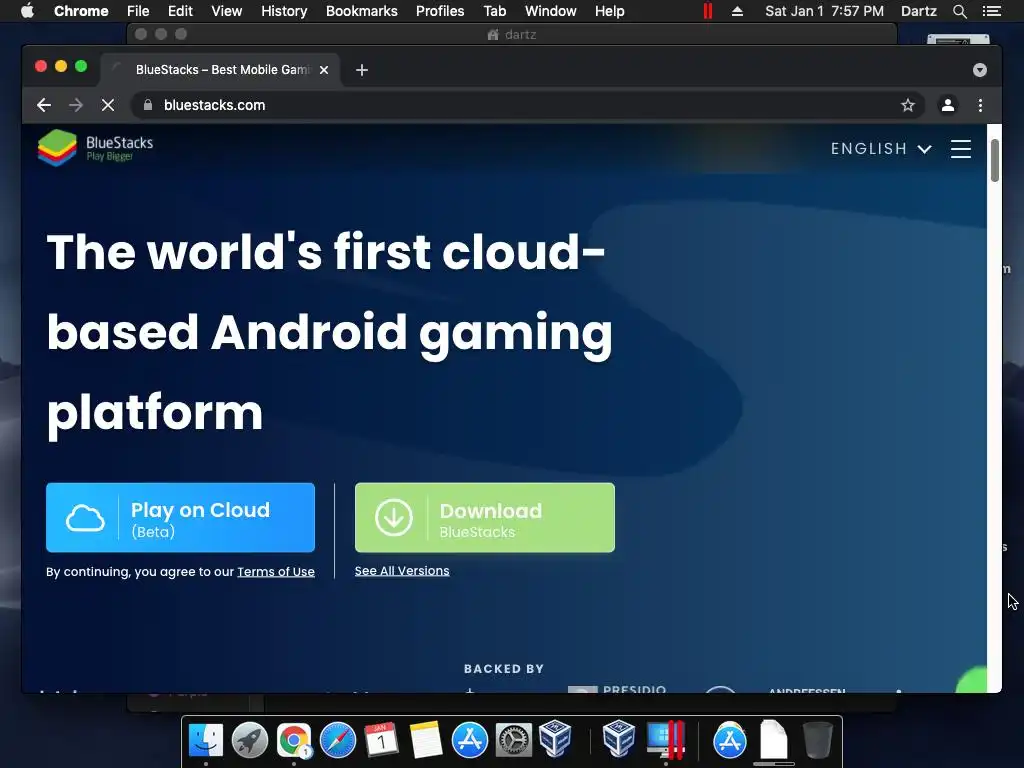This screenshot has width=1024, height=768.
Task: Open Finder from the dock
Action: [x=206, y=740]
